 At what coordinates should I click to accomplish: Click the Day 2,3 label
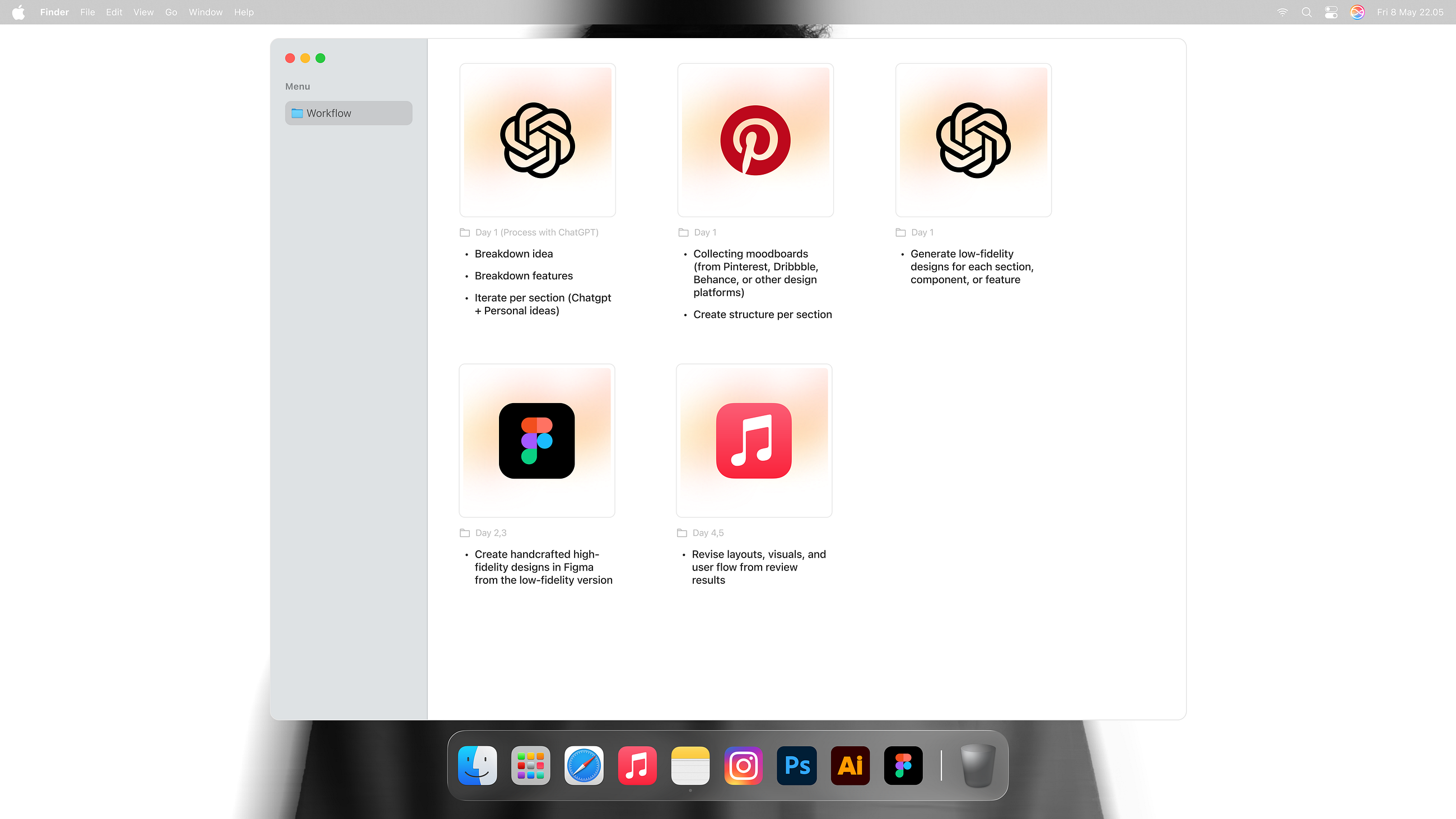point(491,533)
